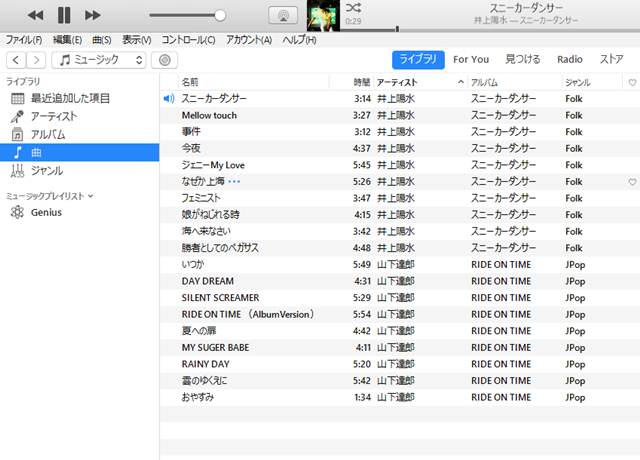Viewport: 640px width, 460px height.
Task: Pause the currently playing song
Action: [64, 16]
